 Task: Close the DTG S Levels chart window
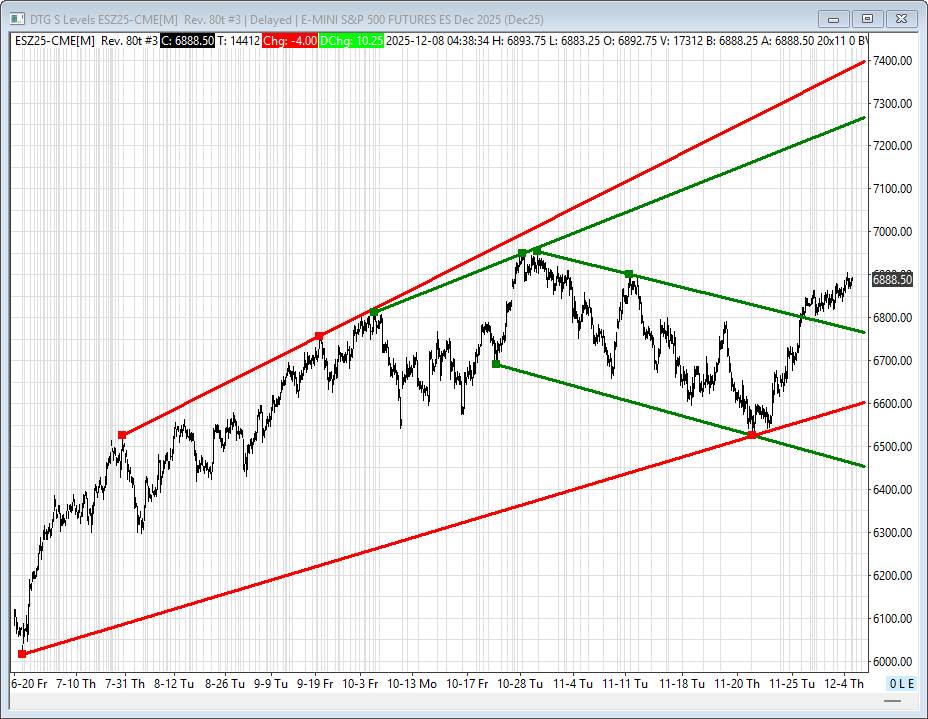tap(901, 18)
